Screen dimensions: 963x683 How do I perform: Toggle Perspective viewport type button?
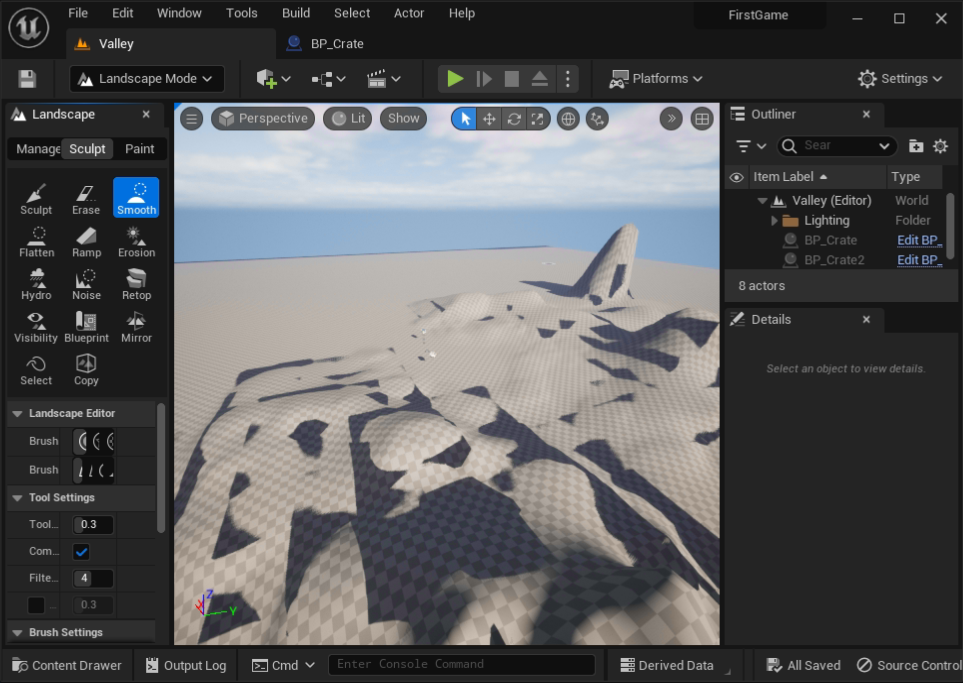263,119
